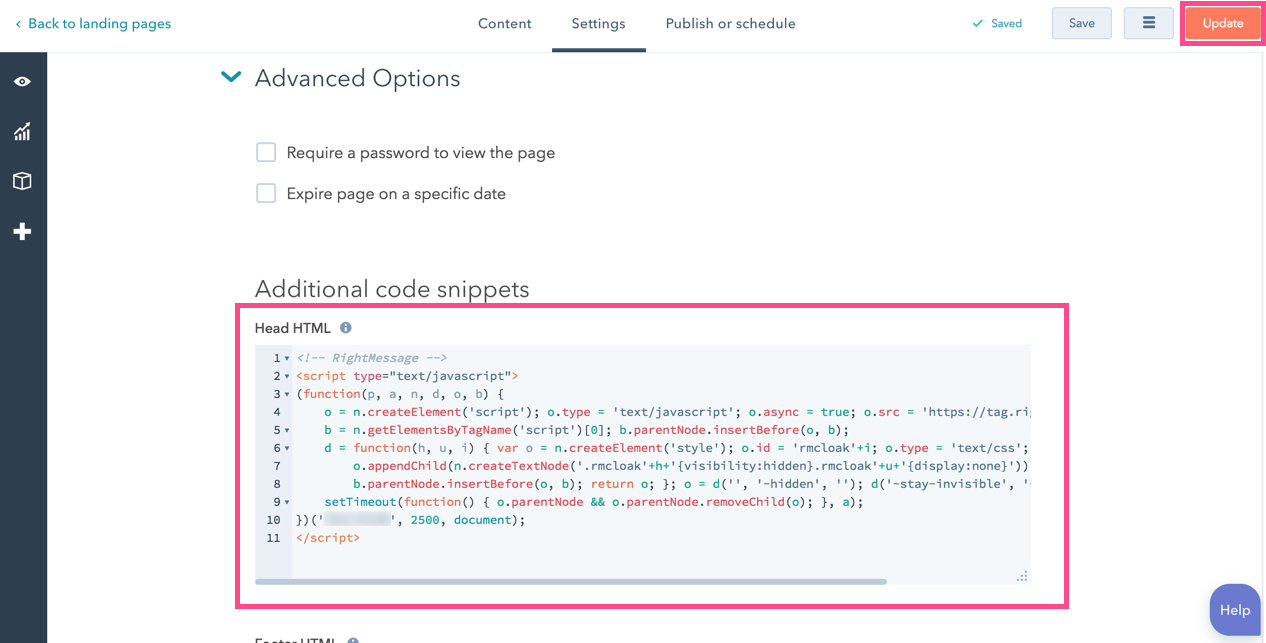The height and width of the screenshot is (643, 1266).
Task: Click the closing script tag line 11
Action: pos(328,538)
